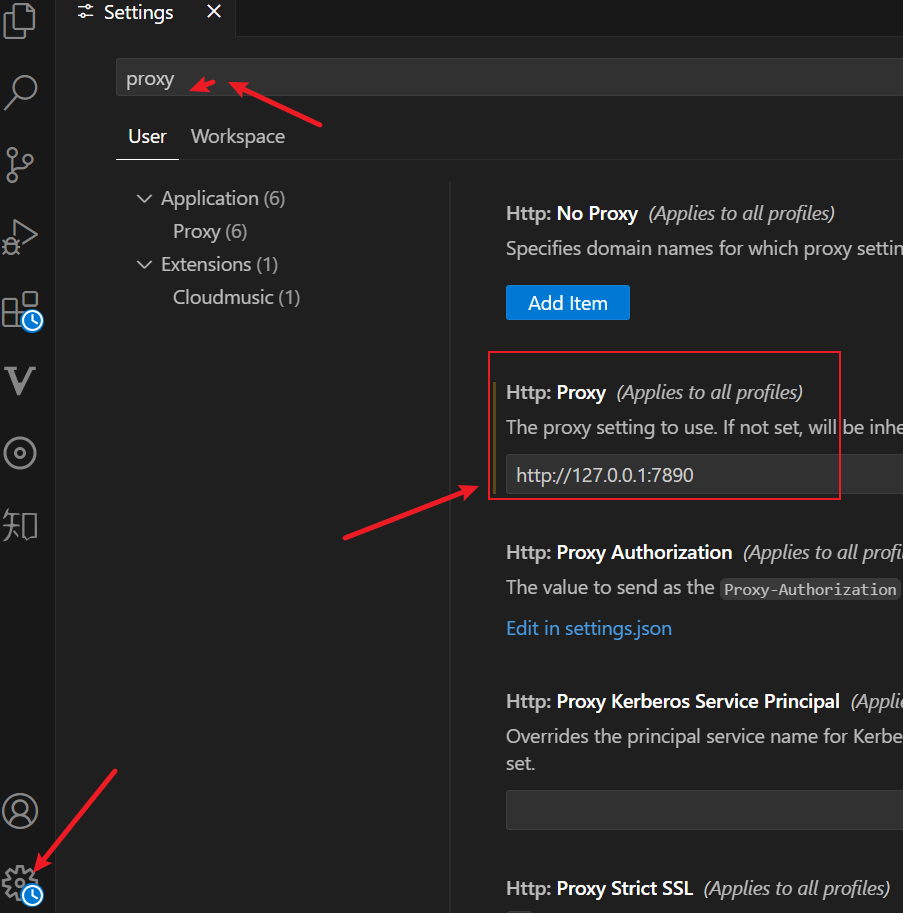Open the Cloudmusic circular icon panel
Viewport: 903px width, 913px height.
coord(21,453)
